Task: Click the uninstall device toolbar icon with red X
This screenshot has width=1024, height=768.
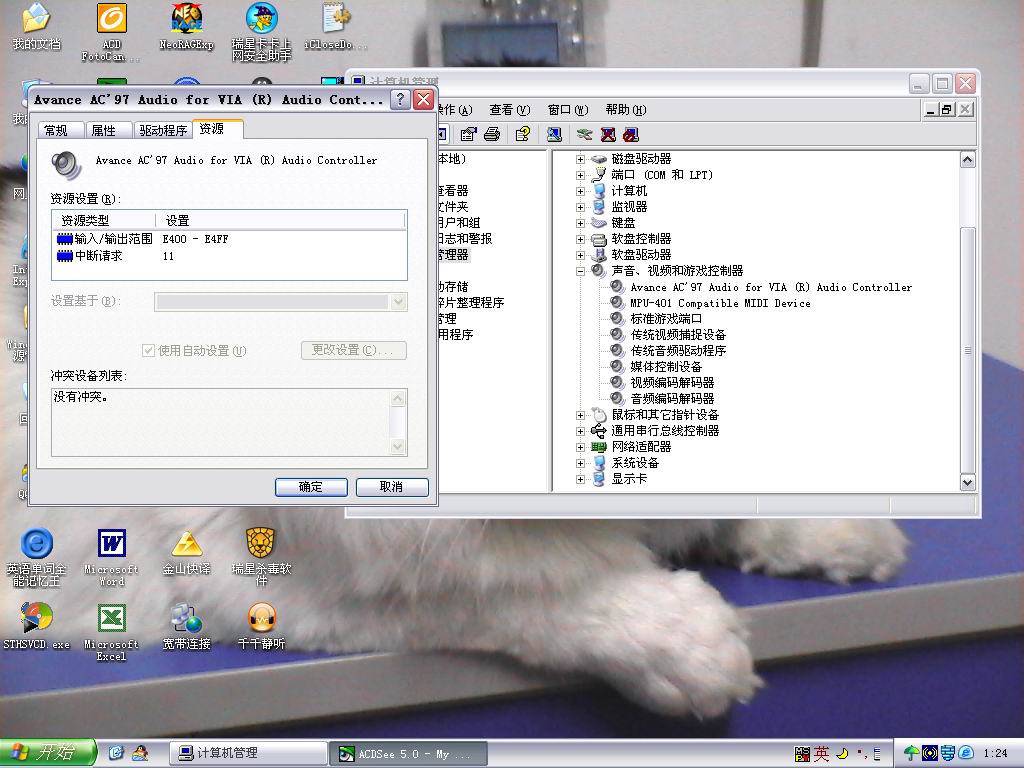Action: coord(608,135)
